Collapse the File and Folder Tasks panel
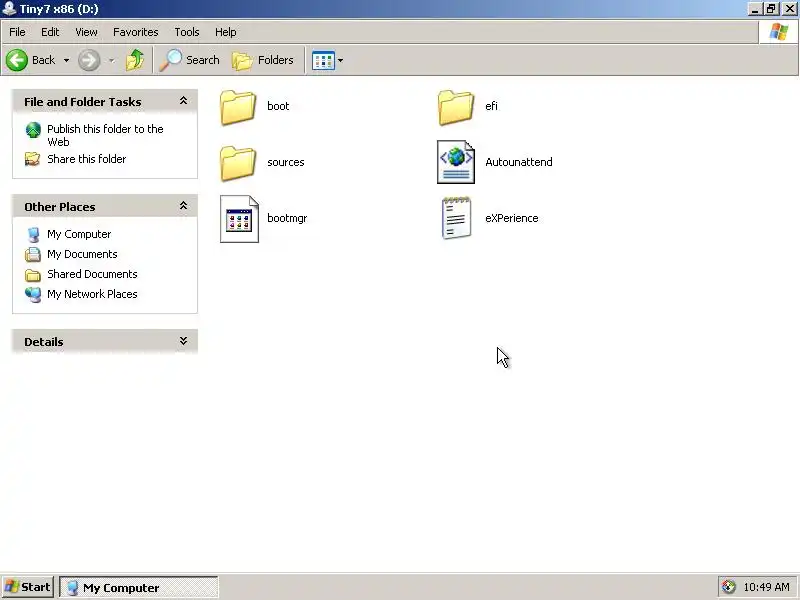 click(x=183, y=101)
